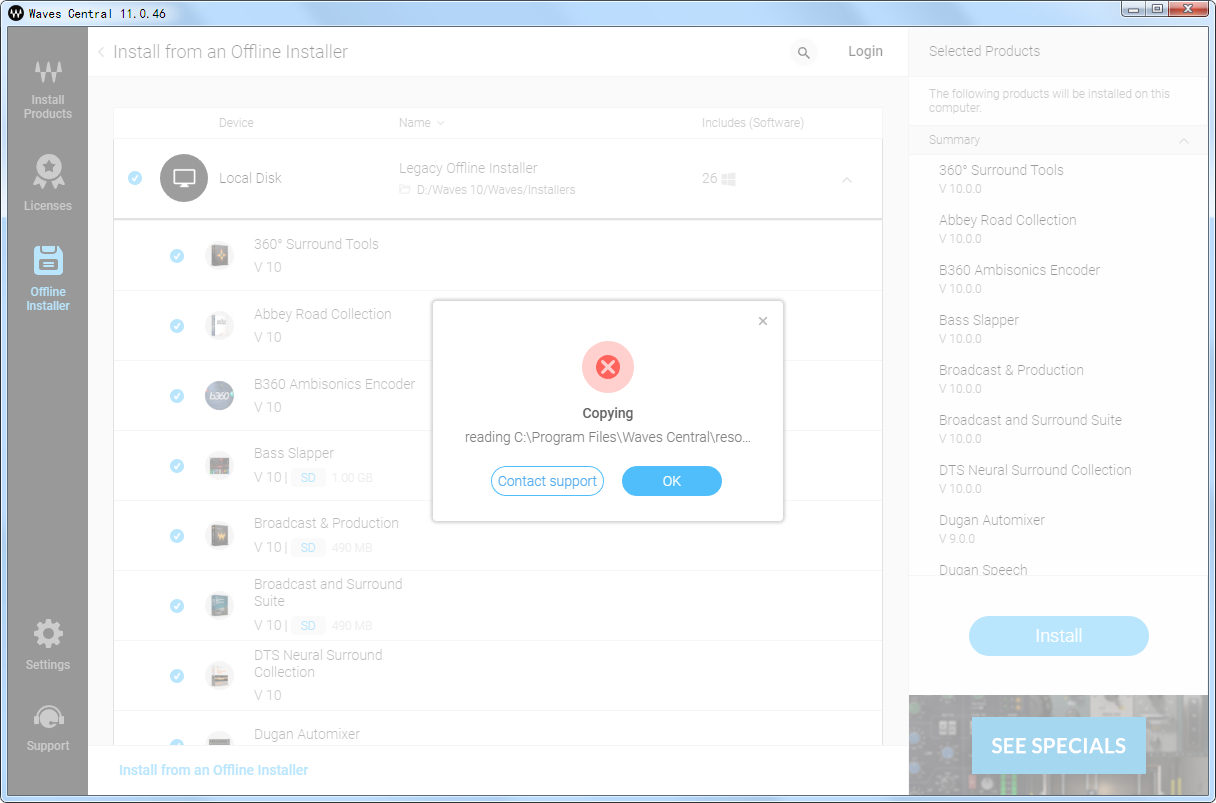Click B360 Ambisonics Encoder product icon
Image resolution: width=1216 pixels, height=803 pixels.
tap(219, 396)
